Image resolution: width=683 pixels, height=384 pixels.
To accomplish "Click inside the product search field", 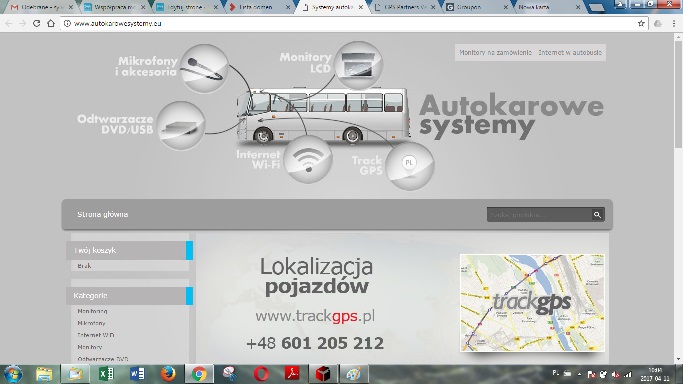I will coord(539,215).
